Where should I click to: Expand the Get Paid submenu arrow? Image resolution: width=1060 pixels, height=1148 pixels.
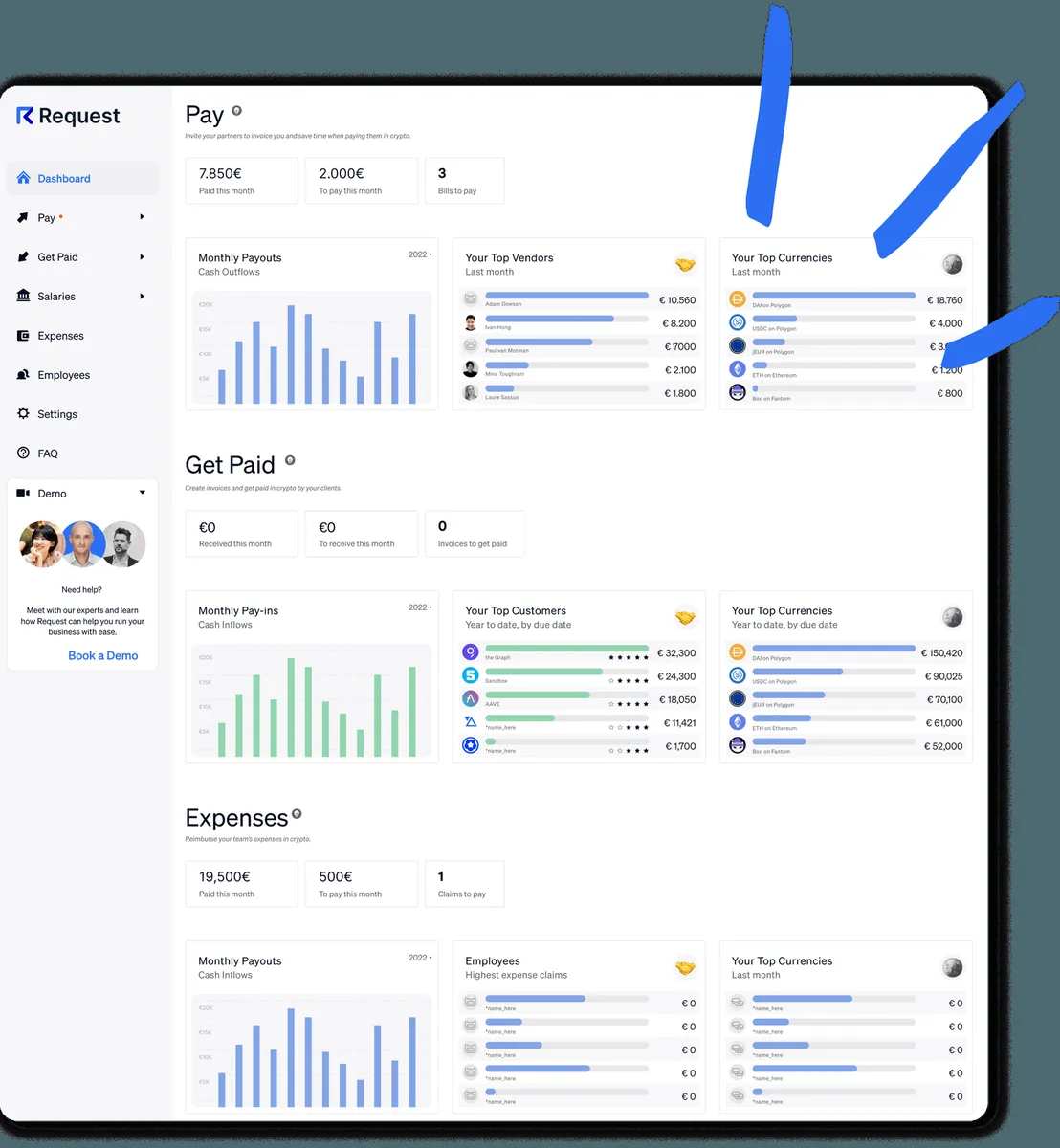point(142,256)
